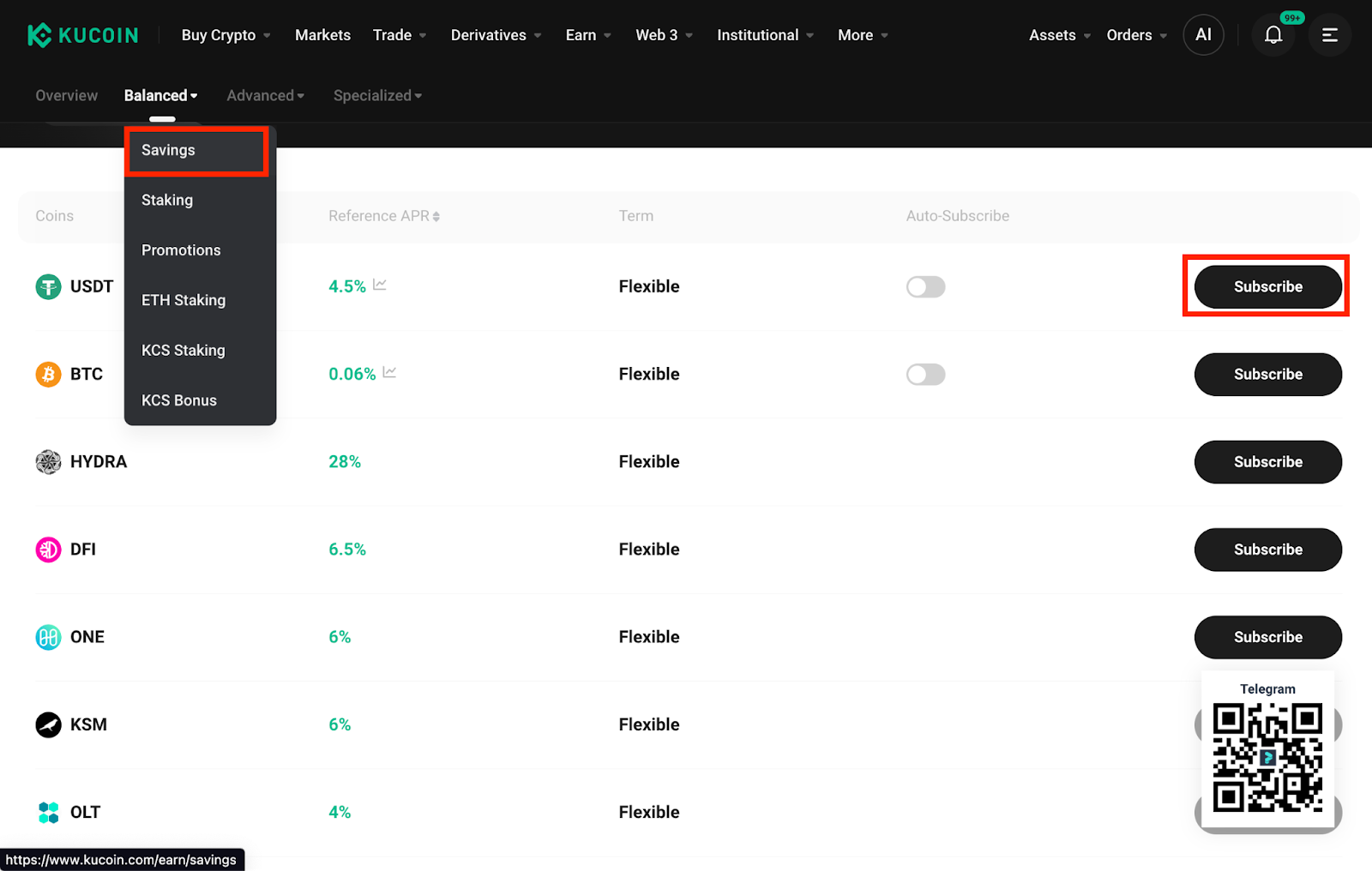This screenshot has height=871, width=1372.
Task: Open the hamburger menu icon
Action: tap(1329, 35)
